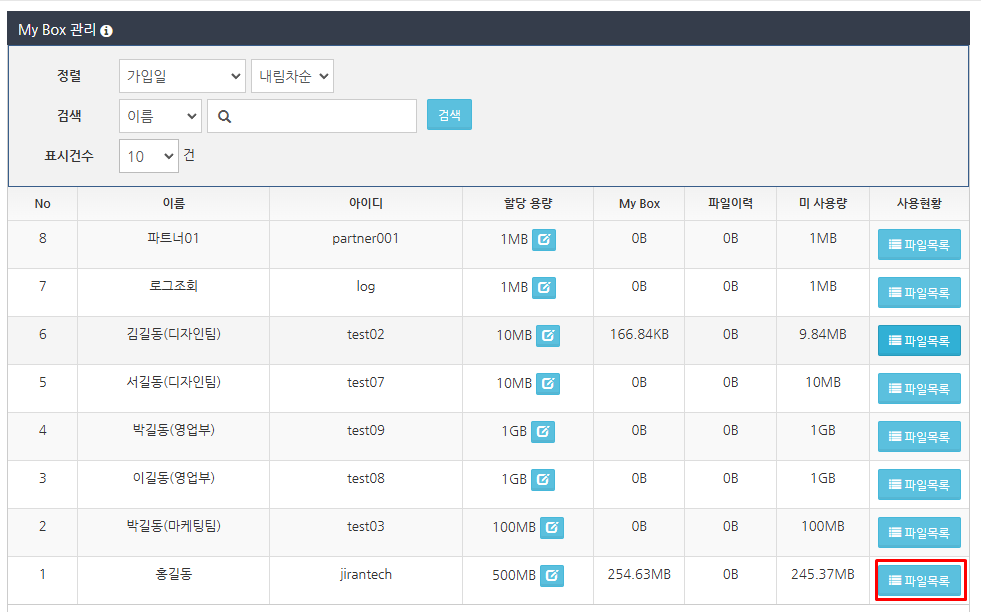This screenshot has height=612, width=981.
Task: Open 파일목록 for 홍길동
Action: click(919, 581)
